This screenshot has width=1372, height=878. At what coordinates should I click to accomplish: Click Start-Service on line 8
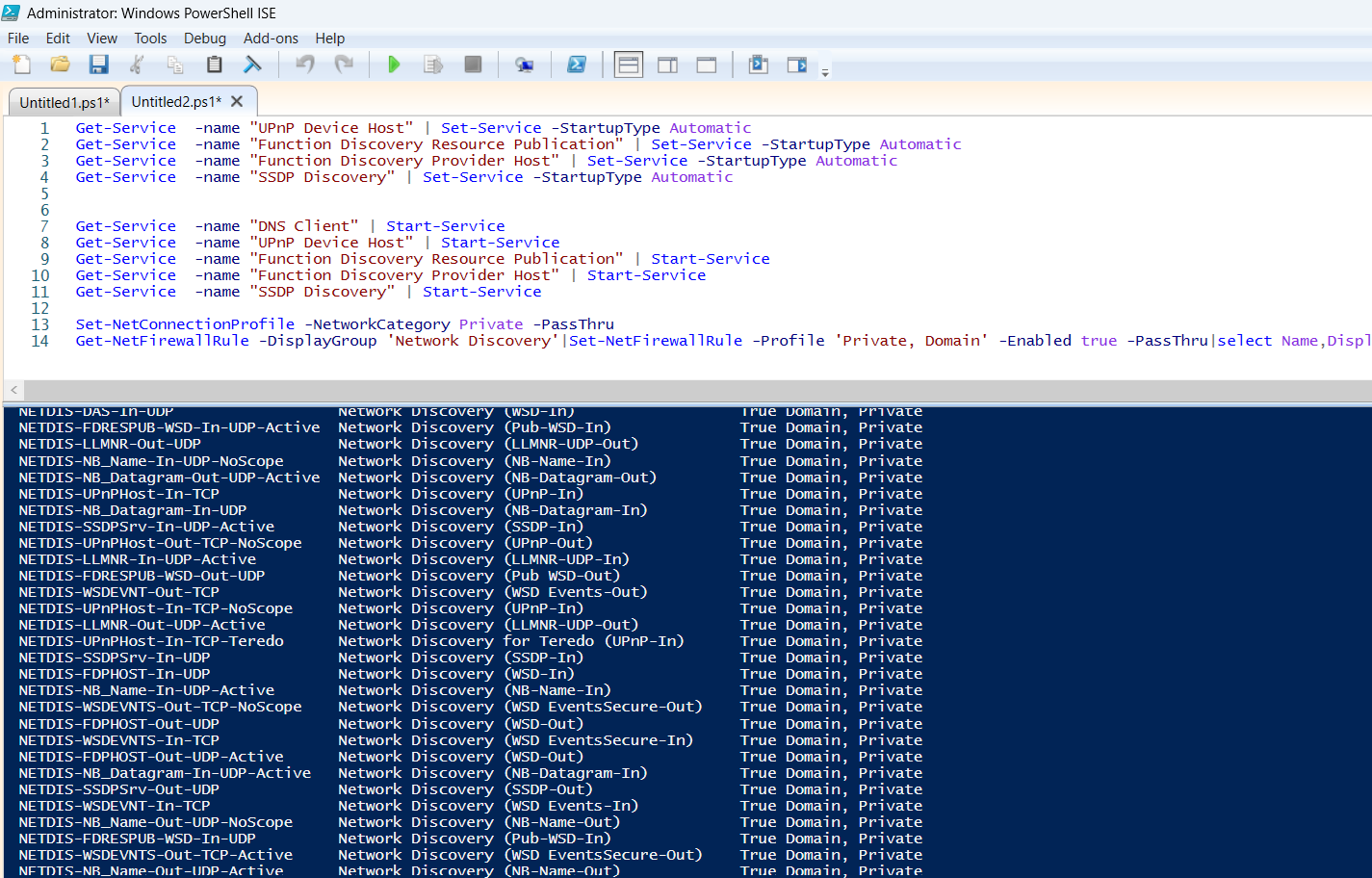[x=501, y=243]
